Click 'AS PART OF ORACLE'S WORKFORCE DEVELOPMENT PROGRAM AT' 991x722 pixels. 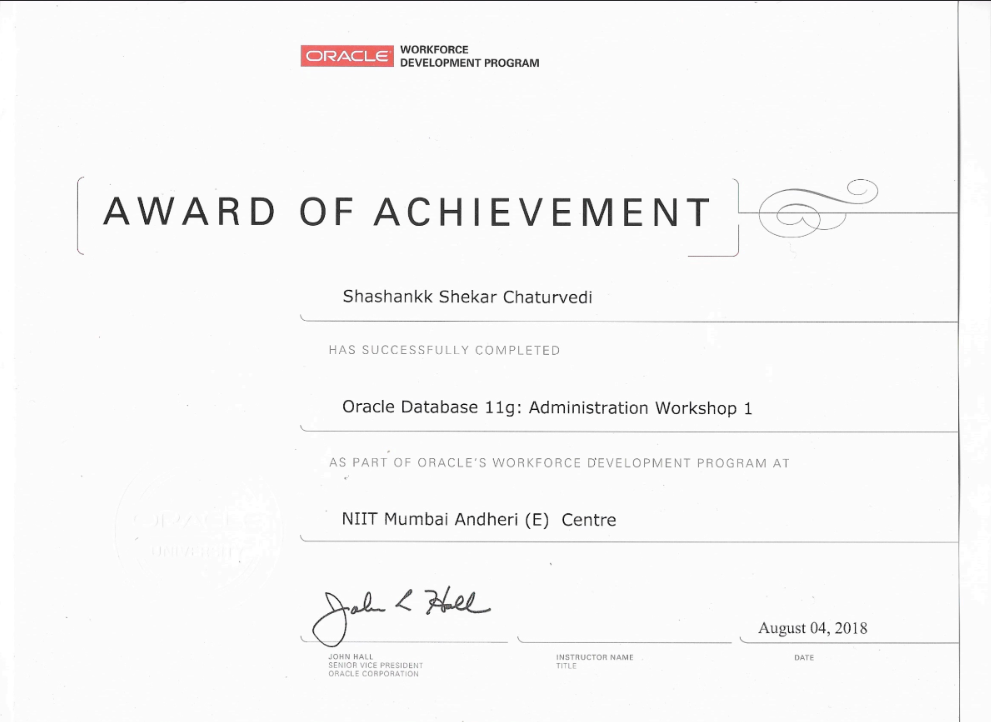[x=559, y=463]
